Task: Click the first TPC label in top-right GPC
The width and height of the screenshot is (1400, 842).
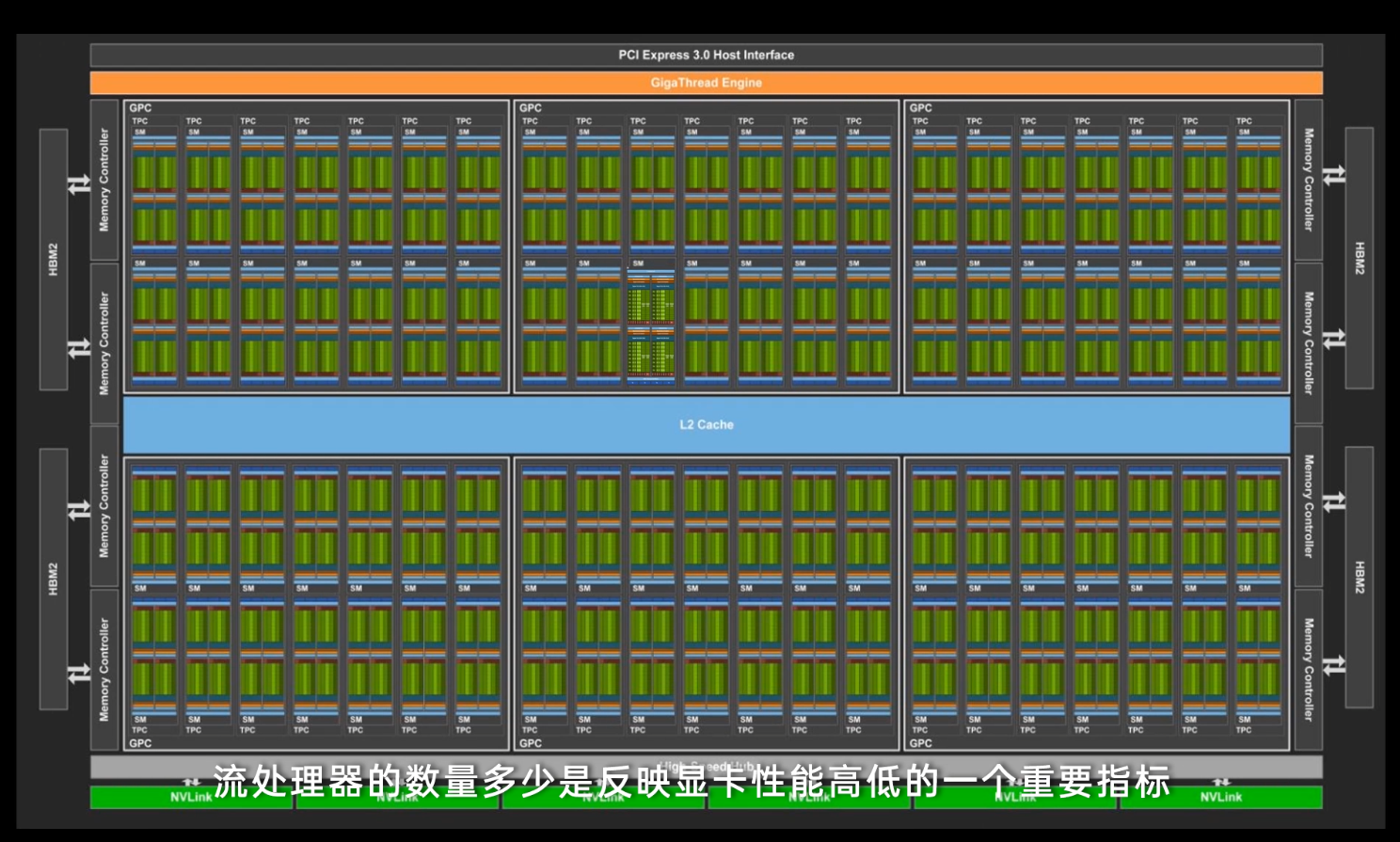Action: 920,120
